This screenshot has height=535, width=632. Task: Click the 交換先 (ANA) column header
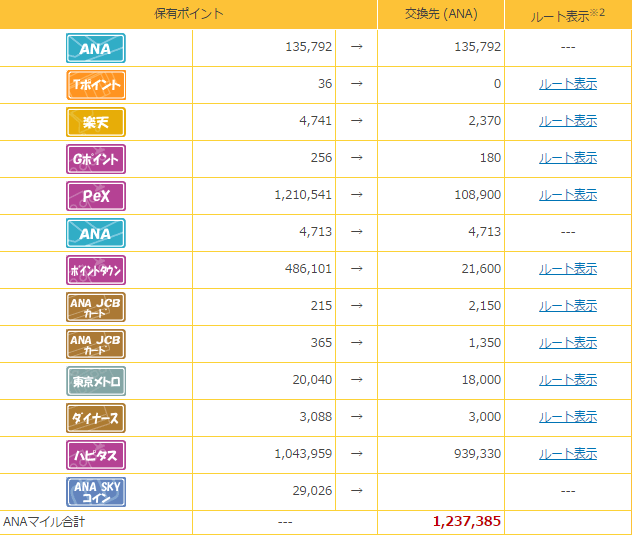pos(441,14)
